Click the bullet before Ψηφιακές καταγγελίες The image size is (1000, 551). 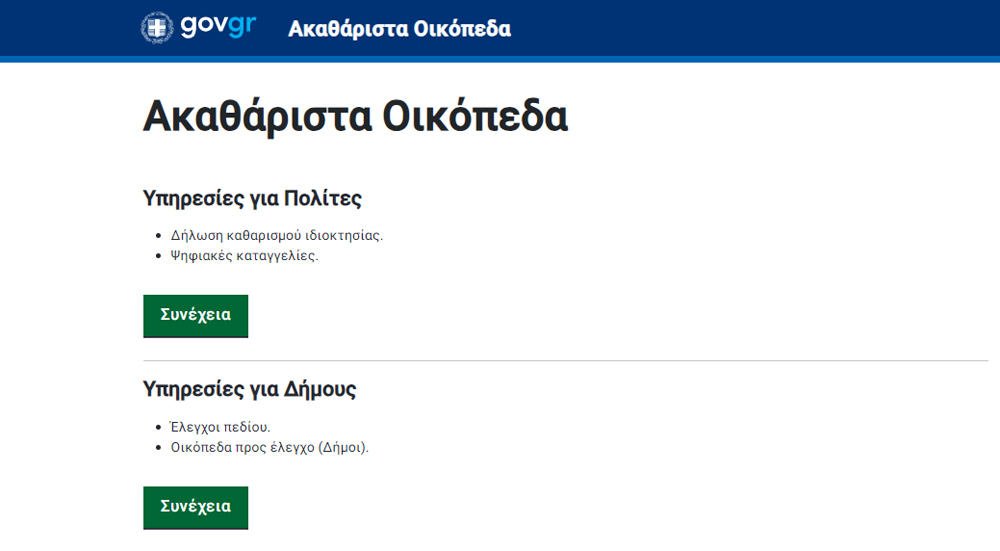click(x=159, y=256)
